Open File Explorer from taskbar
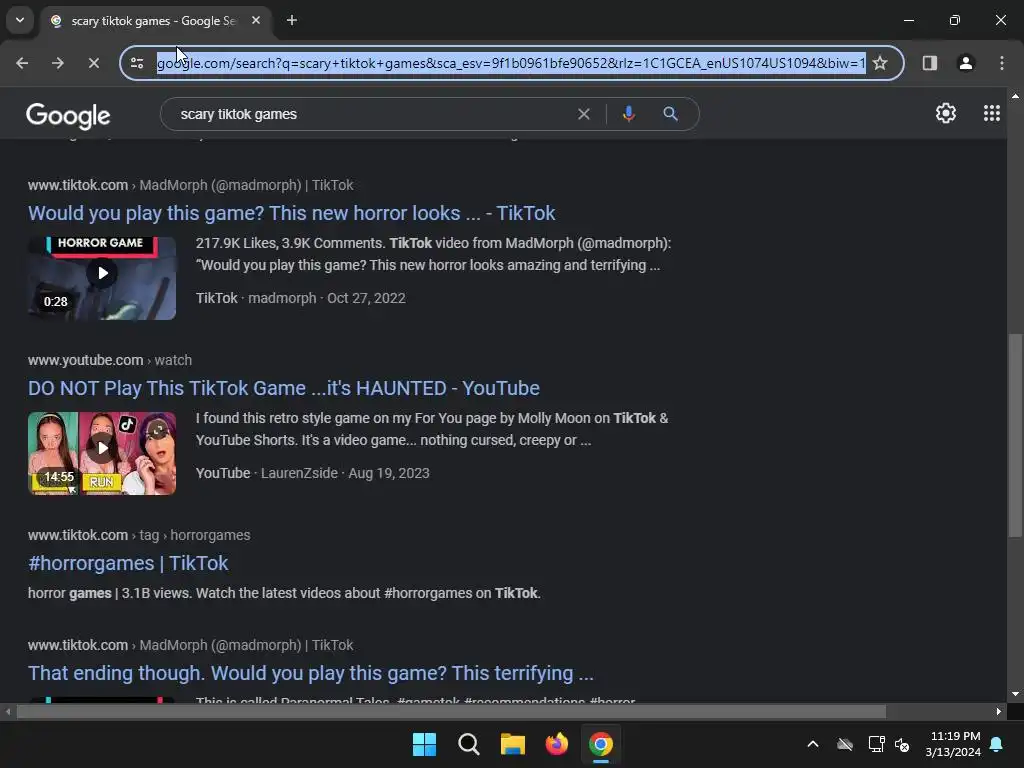 pos(513,744)
